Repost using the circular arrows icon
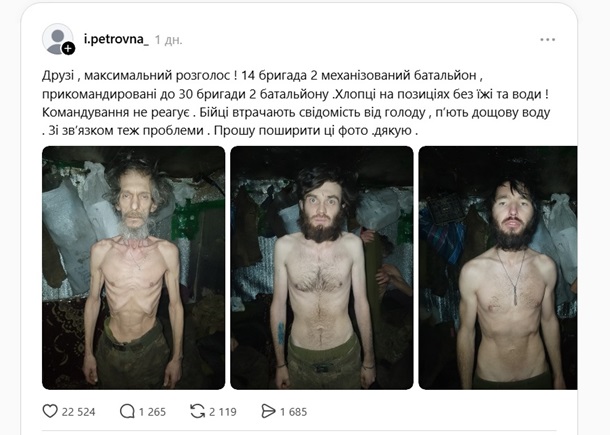The width and height of the screenshot is (610, 435). 197,411
